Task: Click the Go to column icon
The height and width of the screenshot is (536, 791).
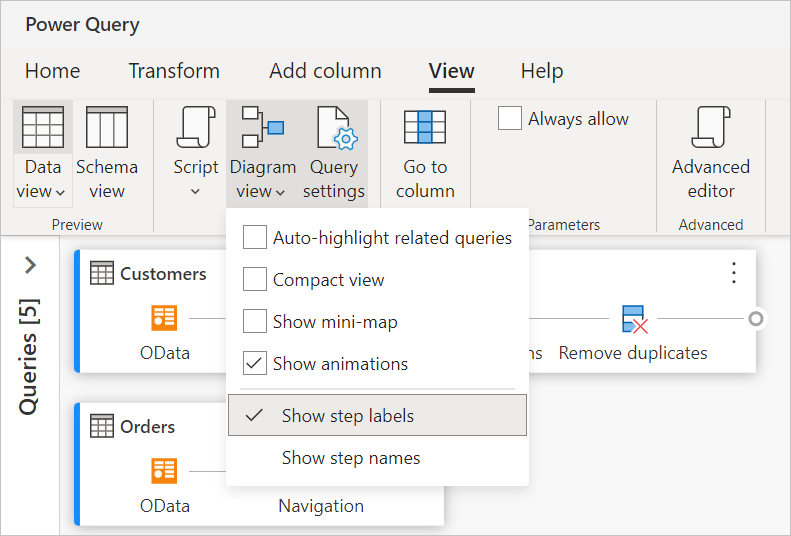Action: (425, 128)
